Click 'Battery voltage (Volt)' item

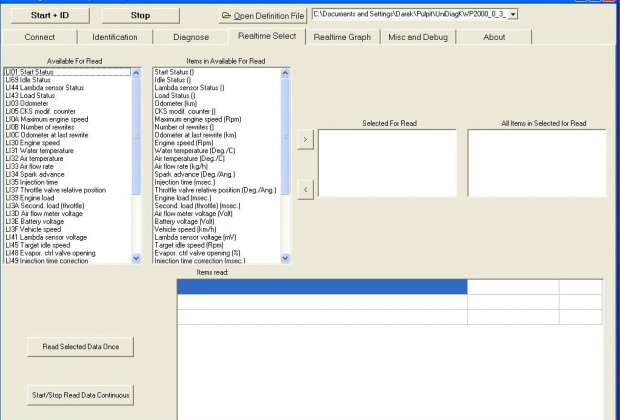(x=217, y=221)
